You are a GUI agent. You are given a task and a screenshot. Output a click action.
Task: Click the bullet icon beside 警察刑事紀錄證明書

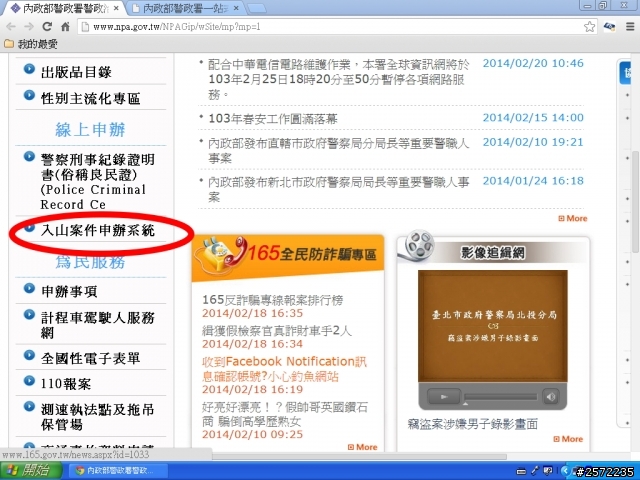tap(29, 156)
